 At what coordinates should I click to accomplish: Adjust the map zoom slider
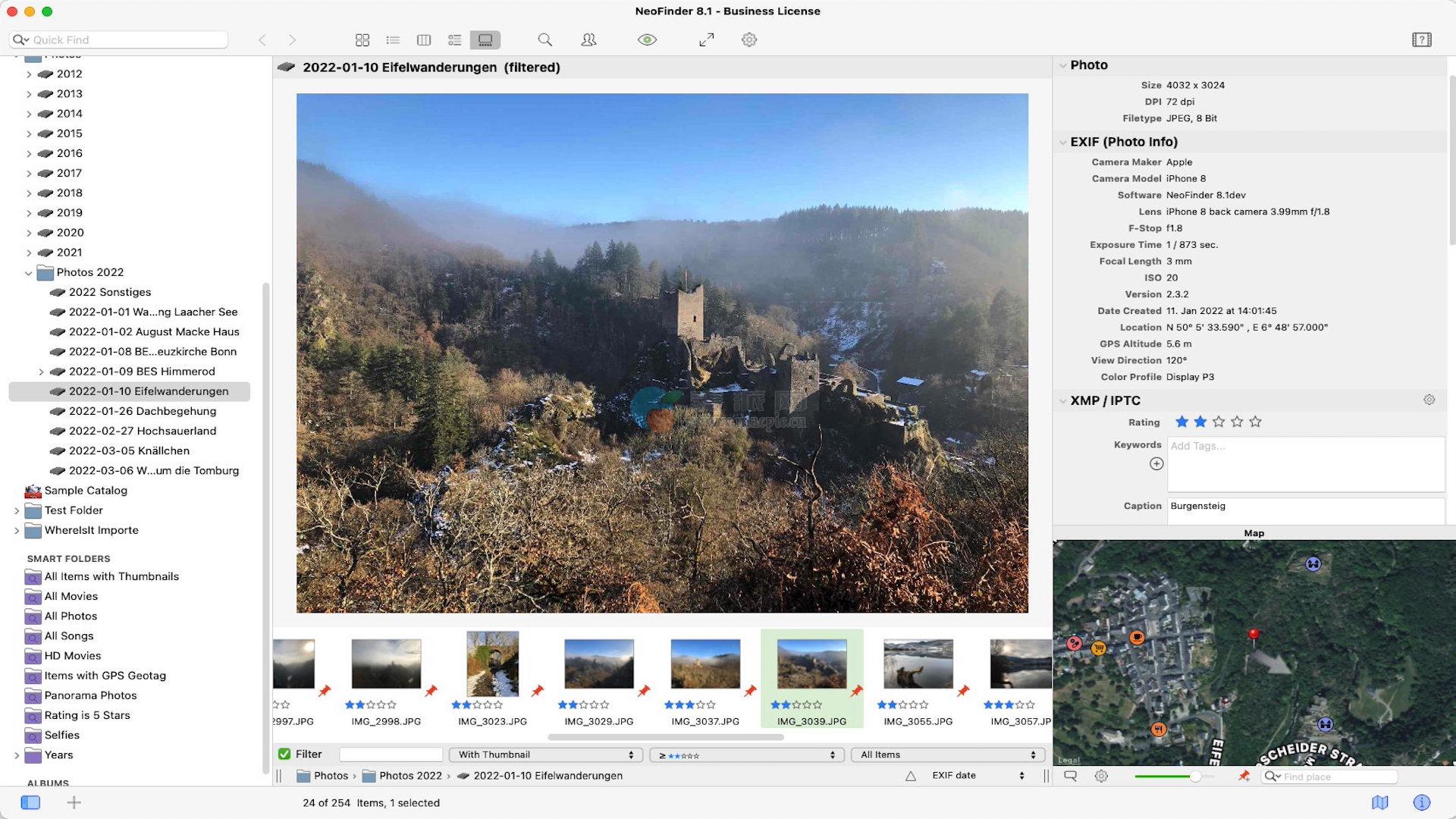point(1194,777)
